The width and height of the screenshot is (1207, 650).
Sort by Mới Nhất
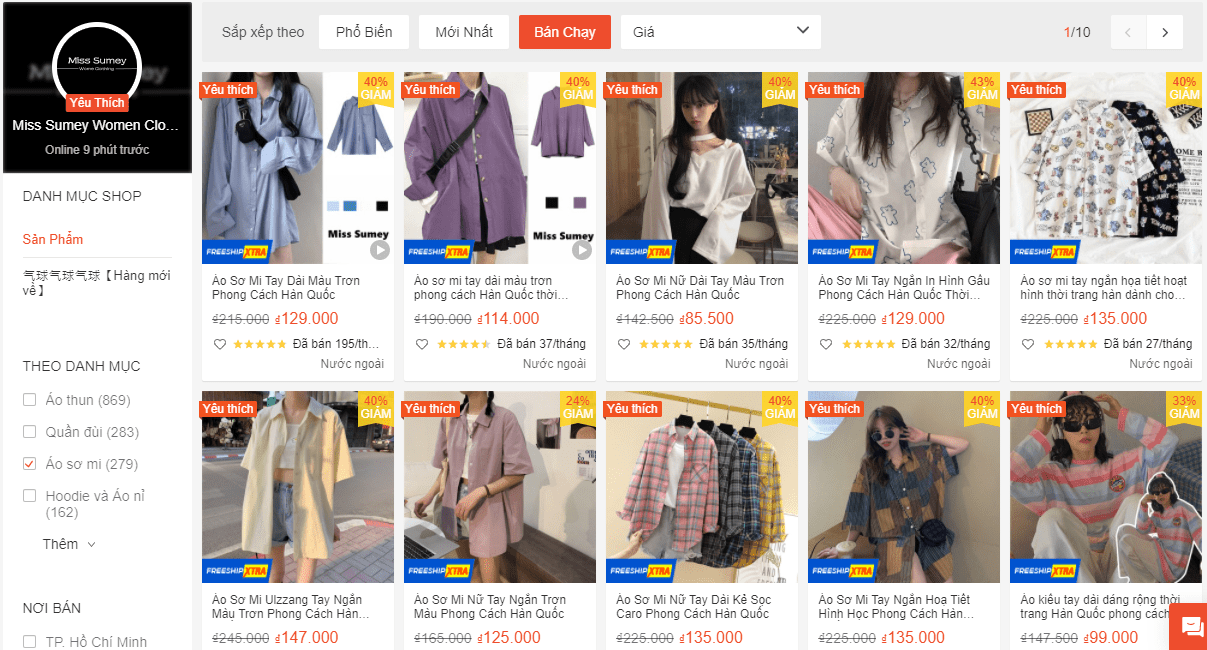[x=464, y=32]
